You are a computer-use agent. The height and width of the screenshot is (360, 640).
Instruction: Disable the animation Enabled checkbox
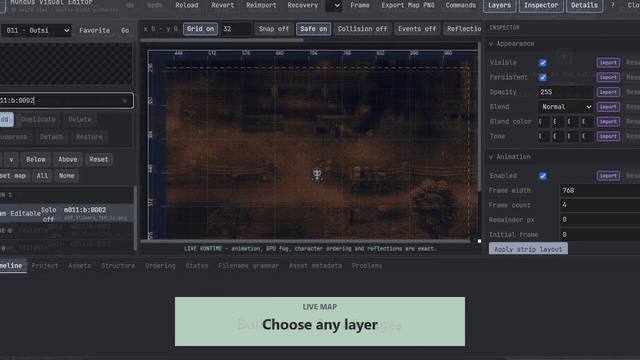[542, 176]
